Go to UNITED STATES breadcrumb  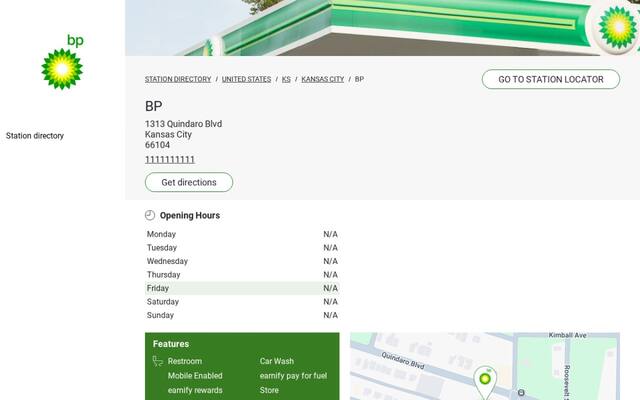click(x=247, y=79)
